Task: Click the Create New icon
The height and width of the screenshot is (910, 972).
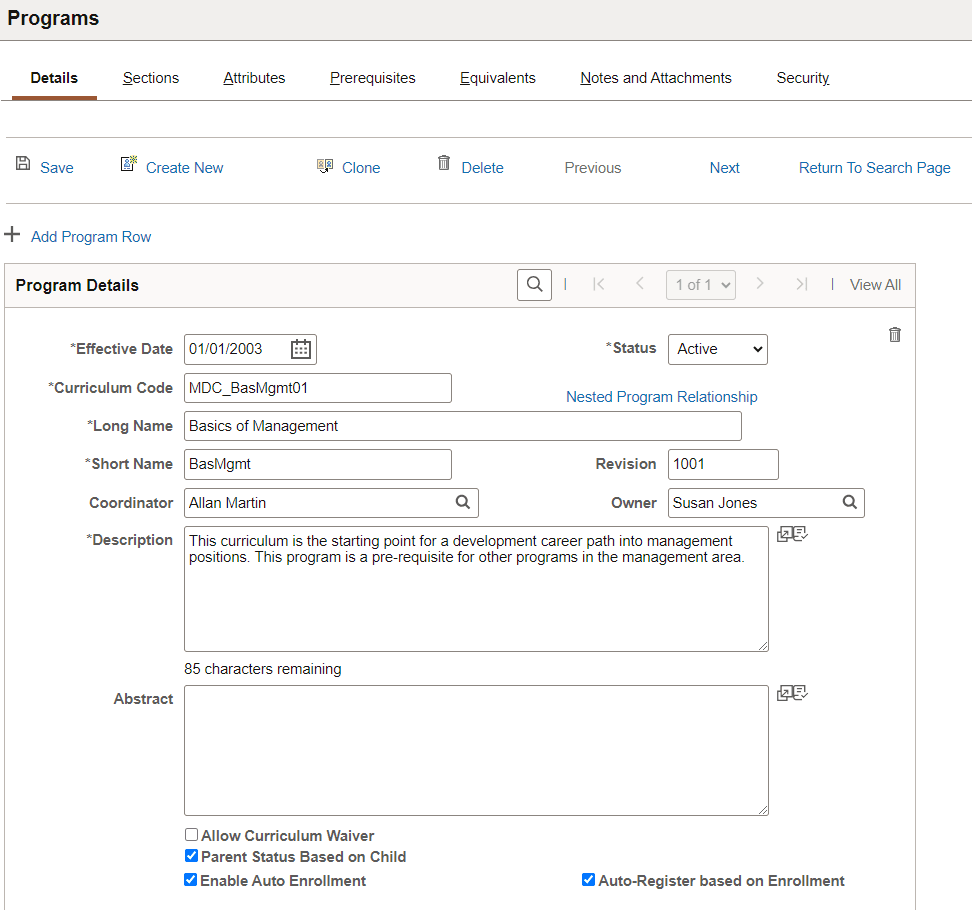Action: 128,164
